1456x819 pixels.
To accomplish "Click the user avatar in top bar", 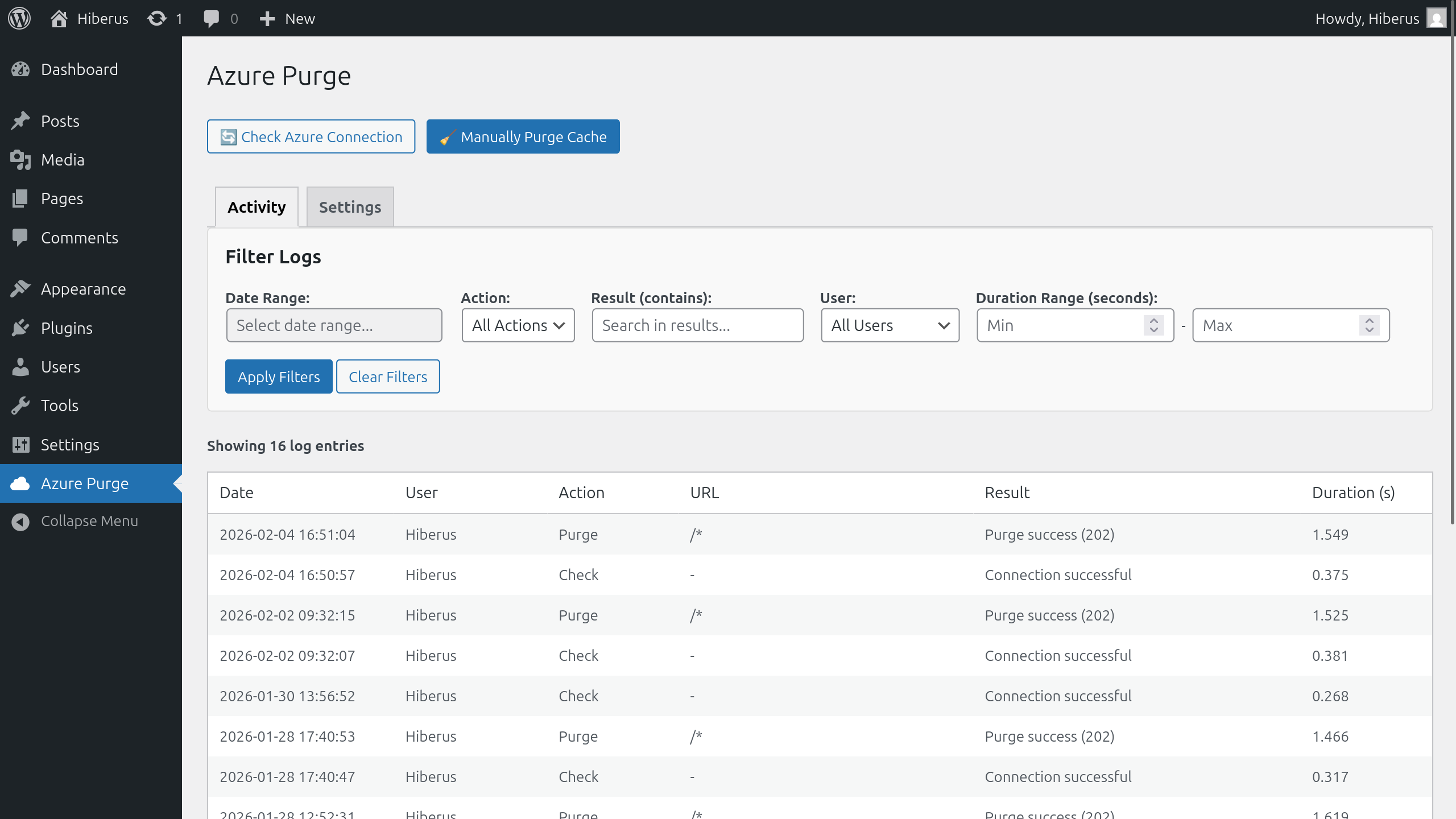I will (x=1437, y=18).
